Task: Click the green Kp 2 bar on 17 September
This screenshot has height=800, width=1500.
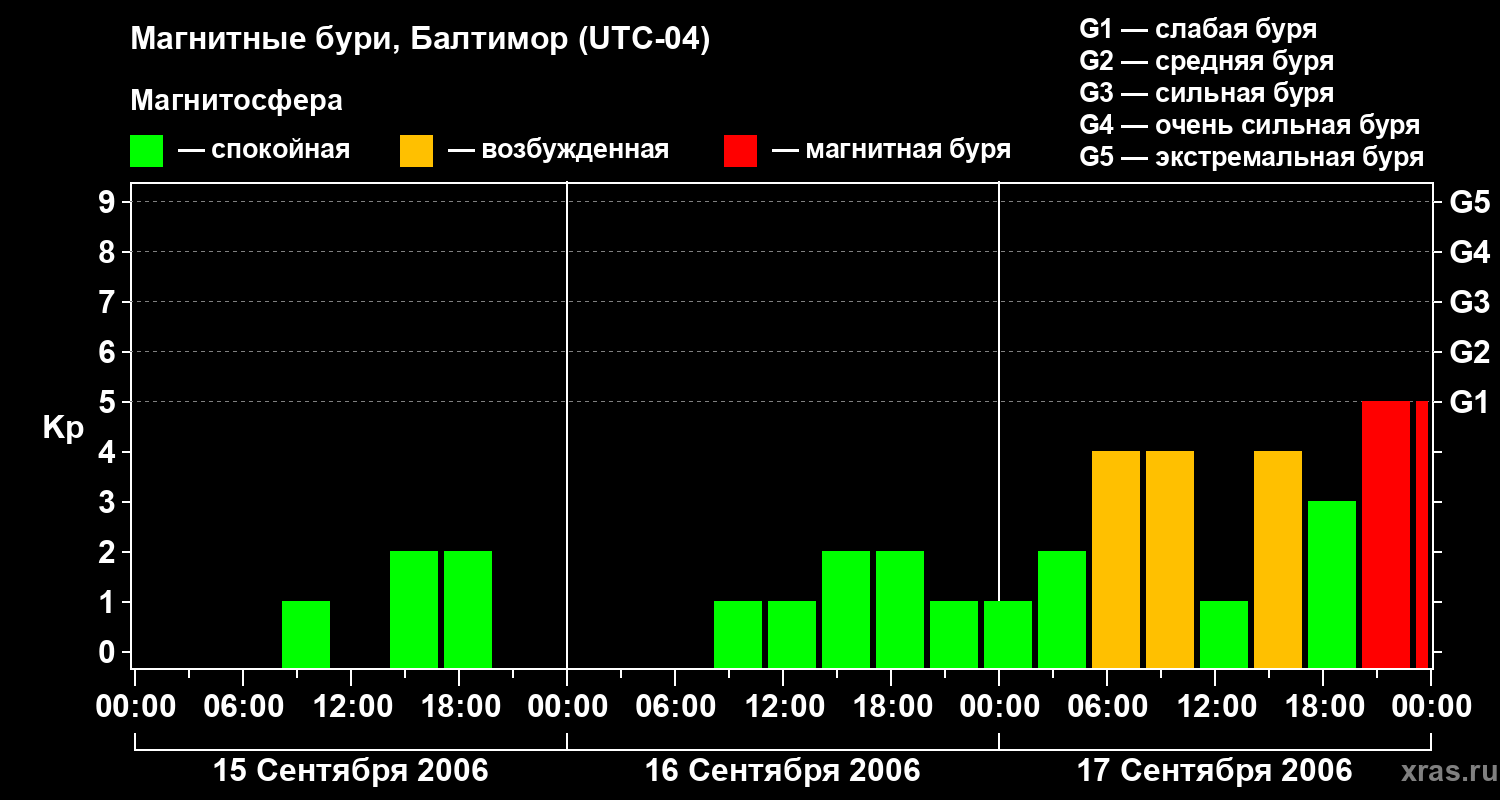Action: [1062, 610]
